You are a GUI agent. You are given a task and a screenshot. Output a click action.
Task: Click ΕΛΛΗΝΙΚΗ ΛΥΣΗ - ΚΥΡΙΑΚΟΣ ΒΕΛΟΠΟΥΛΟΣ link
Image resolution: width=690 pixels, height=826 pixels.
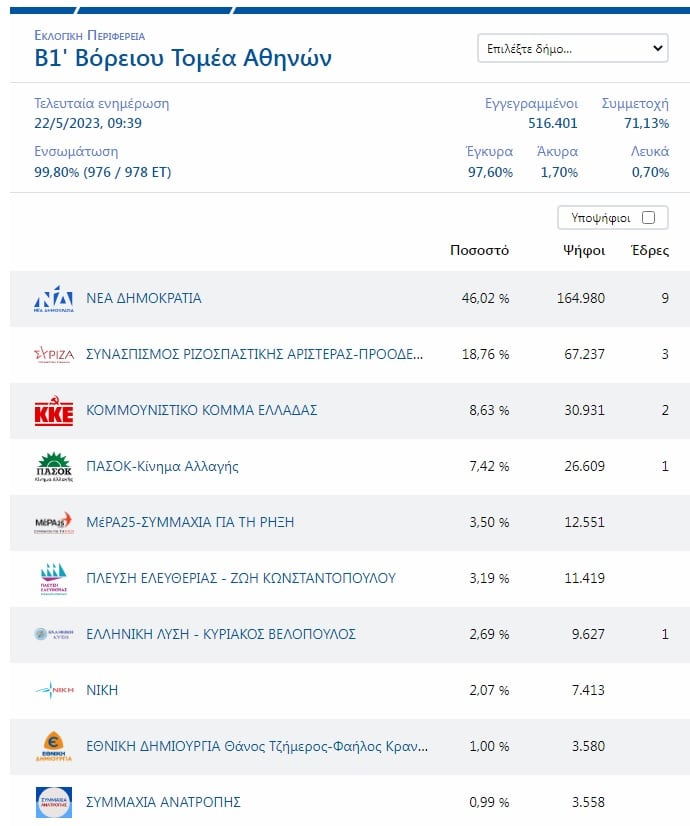pyautogui.click(x=221, y=634)
